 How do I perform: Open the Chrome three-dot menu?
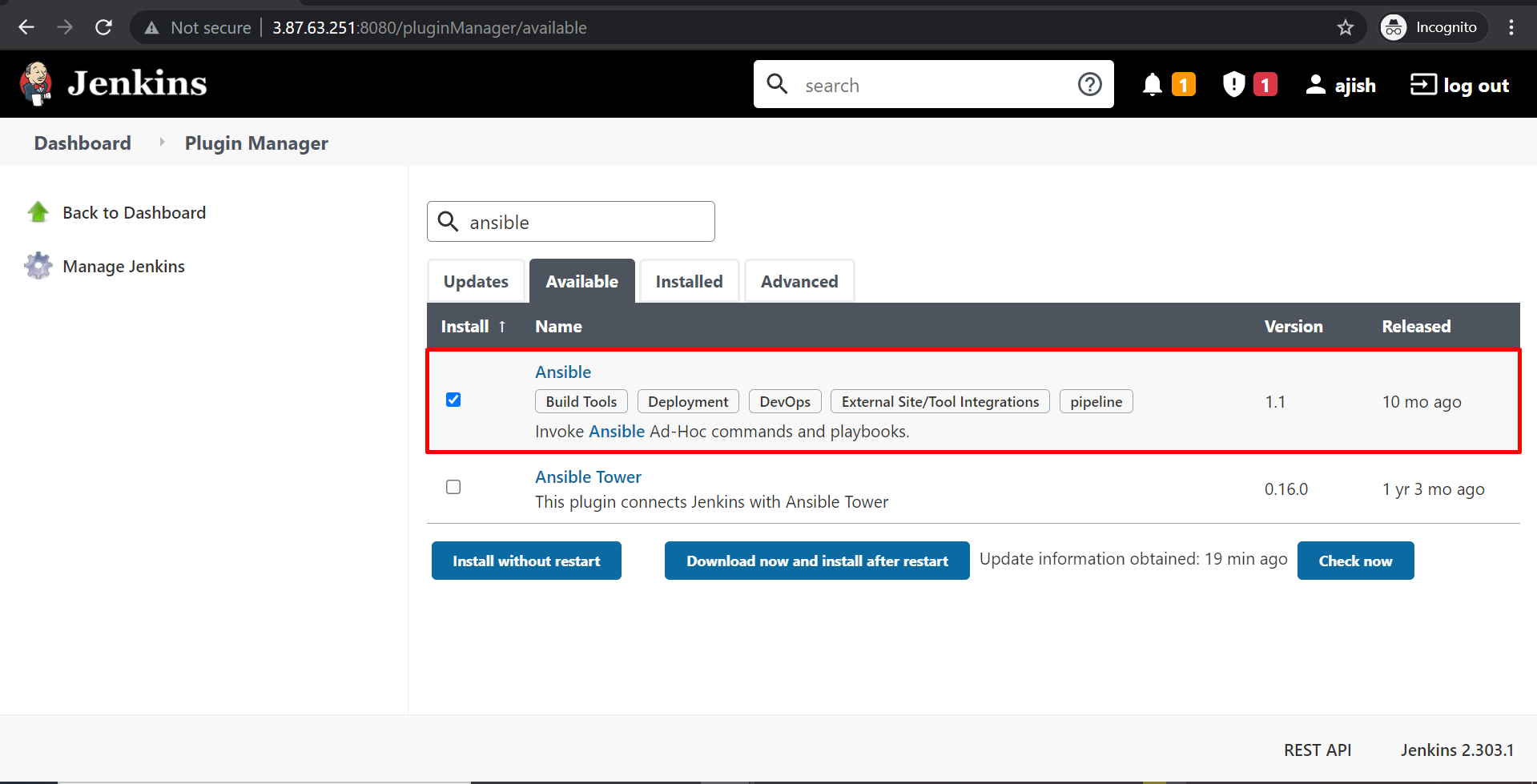[1511, 27]
